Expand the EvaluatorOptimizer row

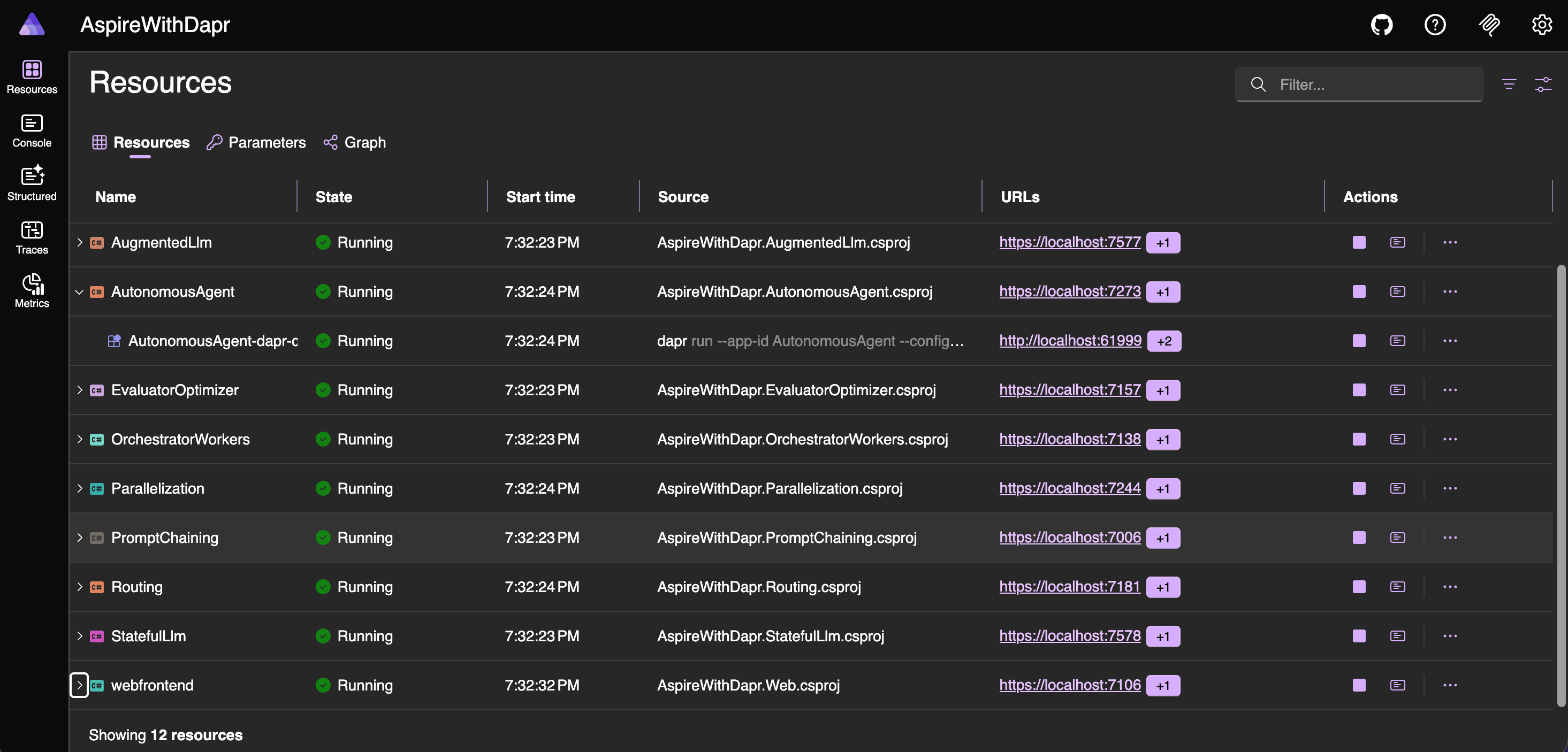coord(79,390)
